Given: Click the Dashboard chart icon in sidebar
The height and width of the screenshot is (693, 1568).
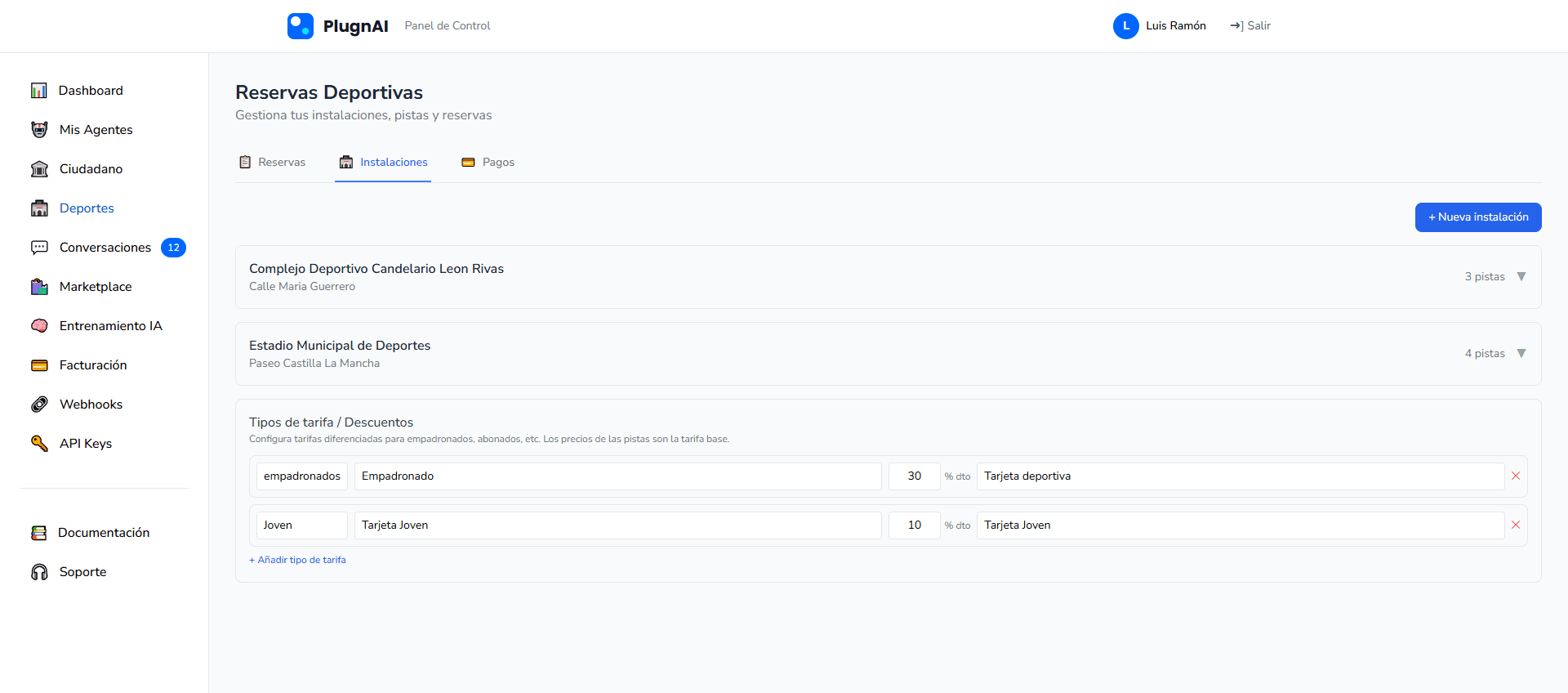Looking at the screenshot, I should pos(39,91).
